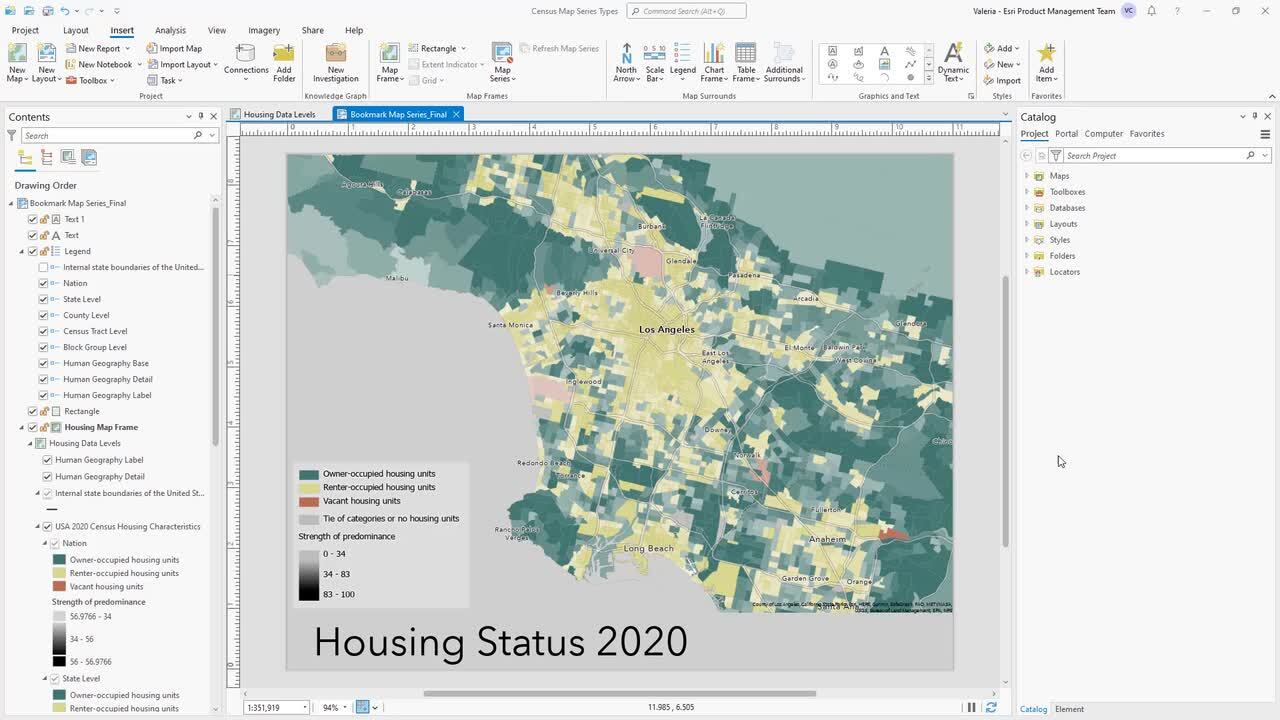Click the Command Search box
The width and height of the screenshot is (1280, 720).
tap(690, 11)
